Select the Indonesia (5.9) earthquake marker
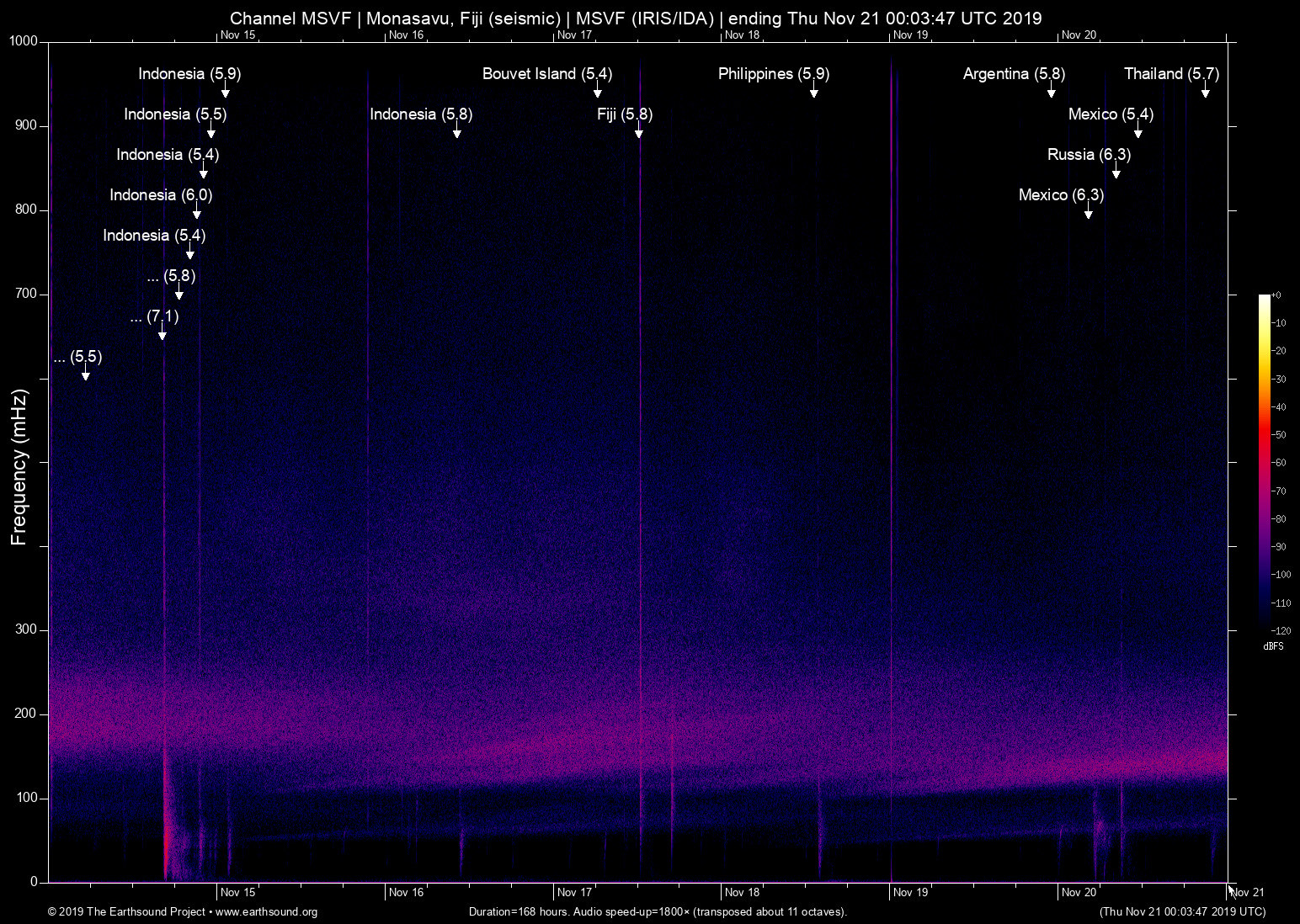Image resolution: width=1300 pixels, height=924 pixels. click(189, 74)
